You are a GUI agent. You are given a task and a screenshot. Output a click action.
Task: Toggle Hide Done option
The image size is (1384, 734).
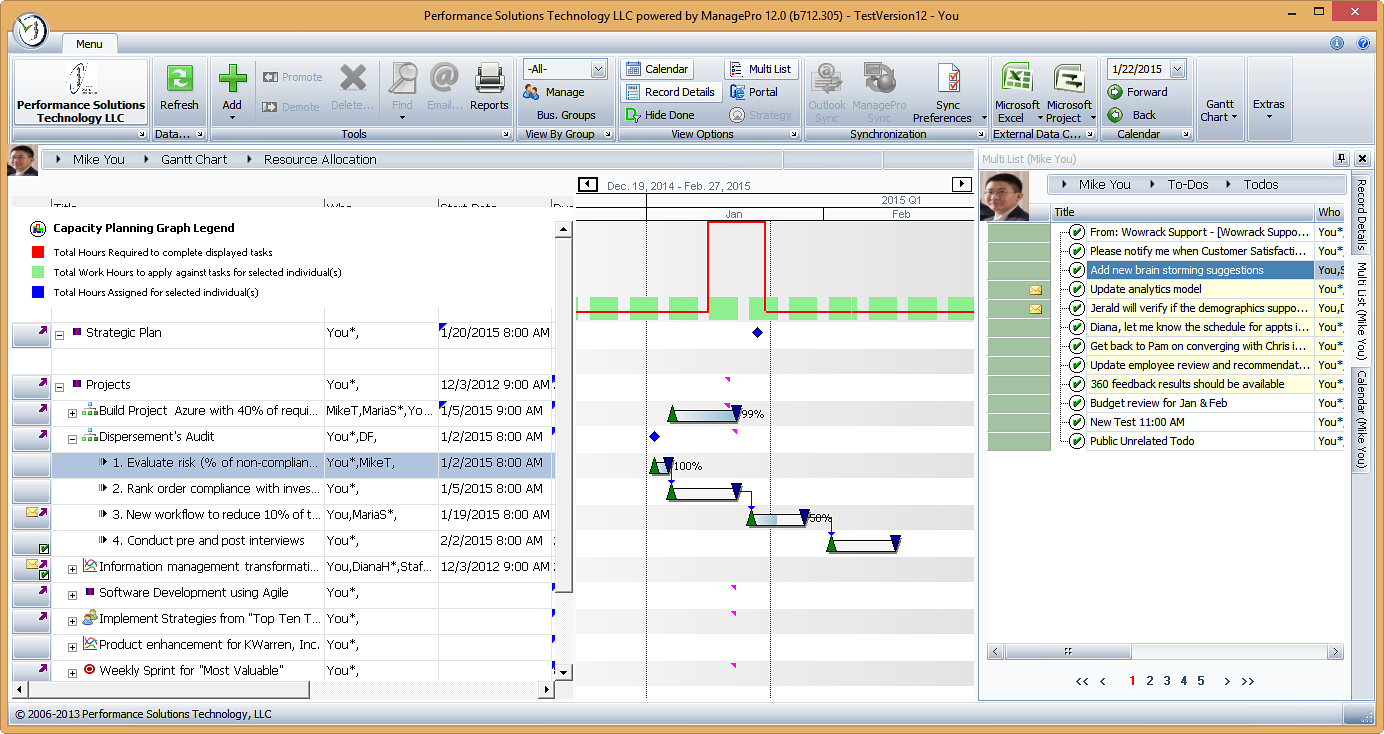click(660, 115)
